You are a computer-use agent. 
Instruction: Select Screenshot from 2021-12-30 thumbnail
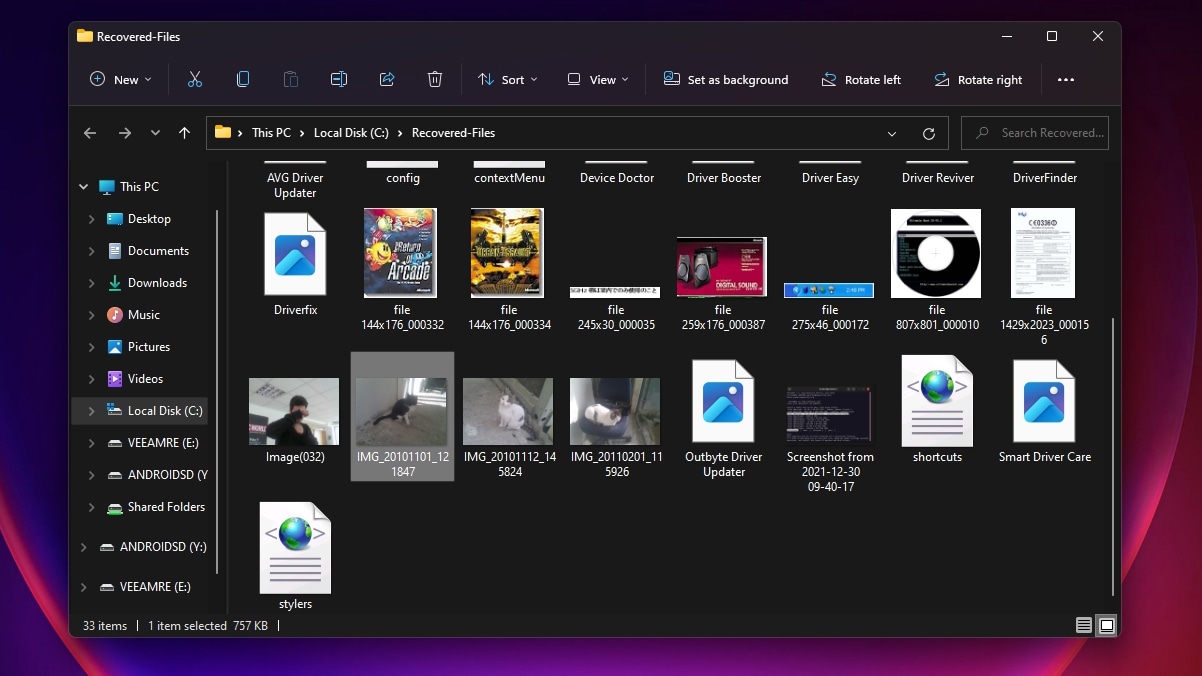(829, 413)
